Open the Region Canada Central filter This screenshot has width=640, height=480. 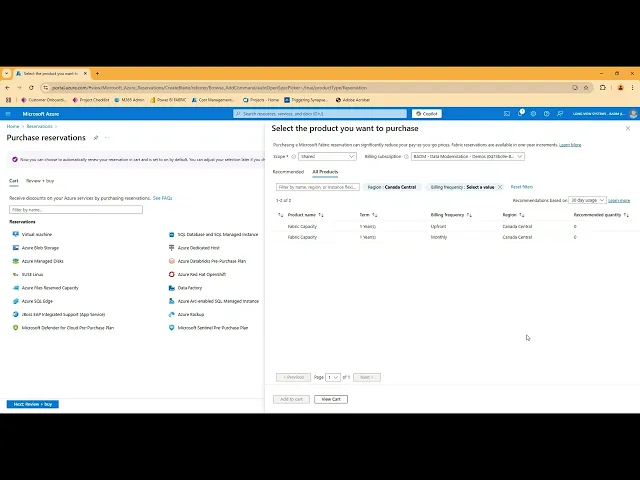point(391,187)
